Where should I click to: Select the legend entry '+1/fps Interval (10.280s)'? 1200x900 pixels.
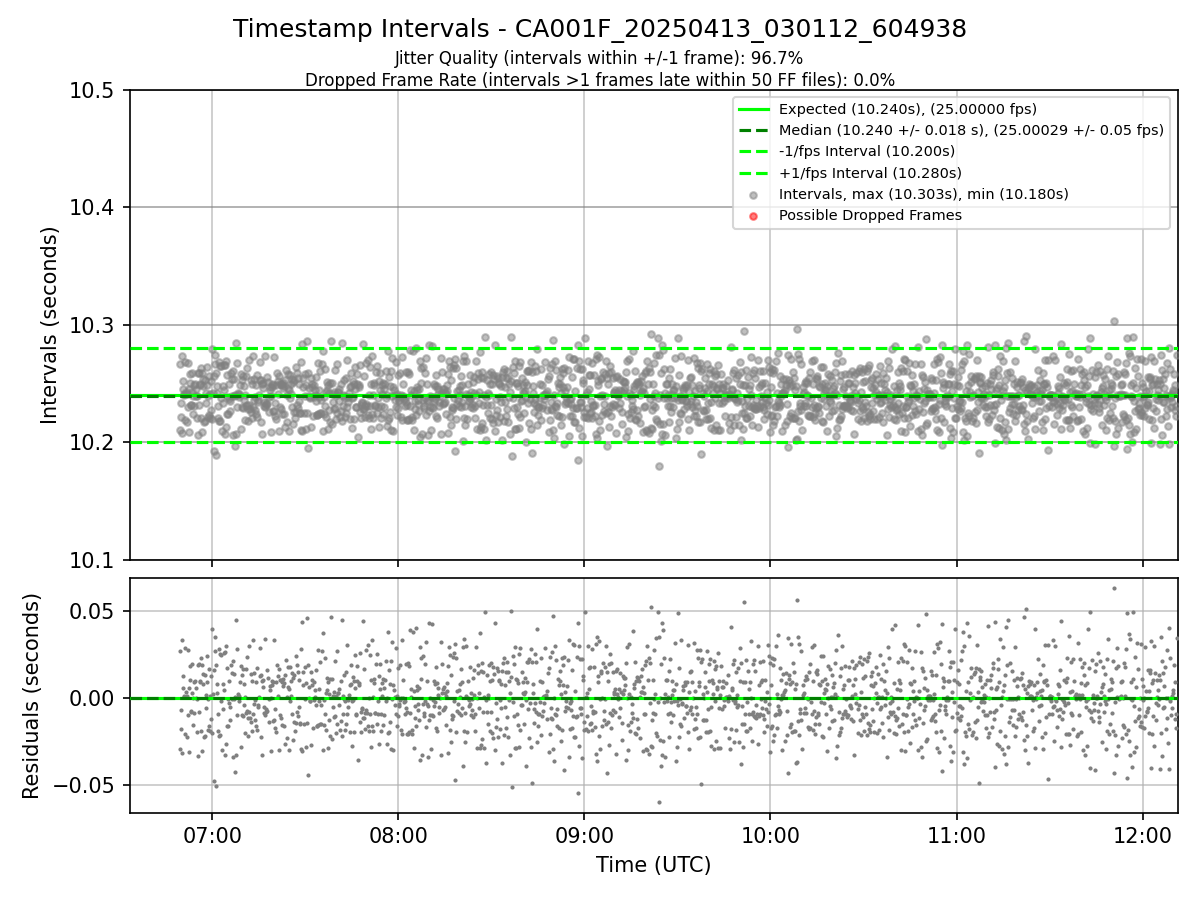point(870,173)
